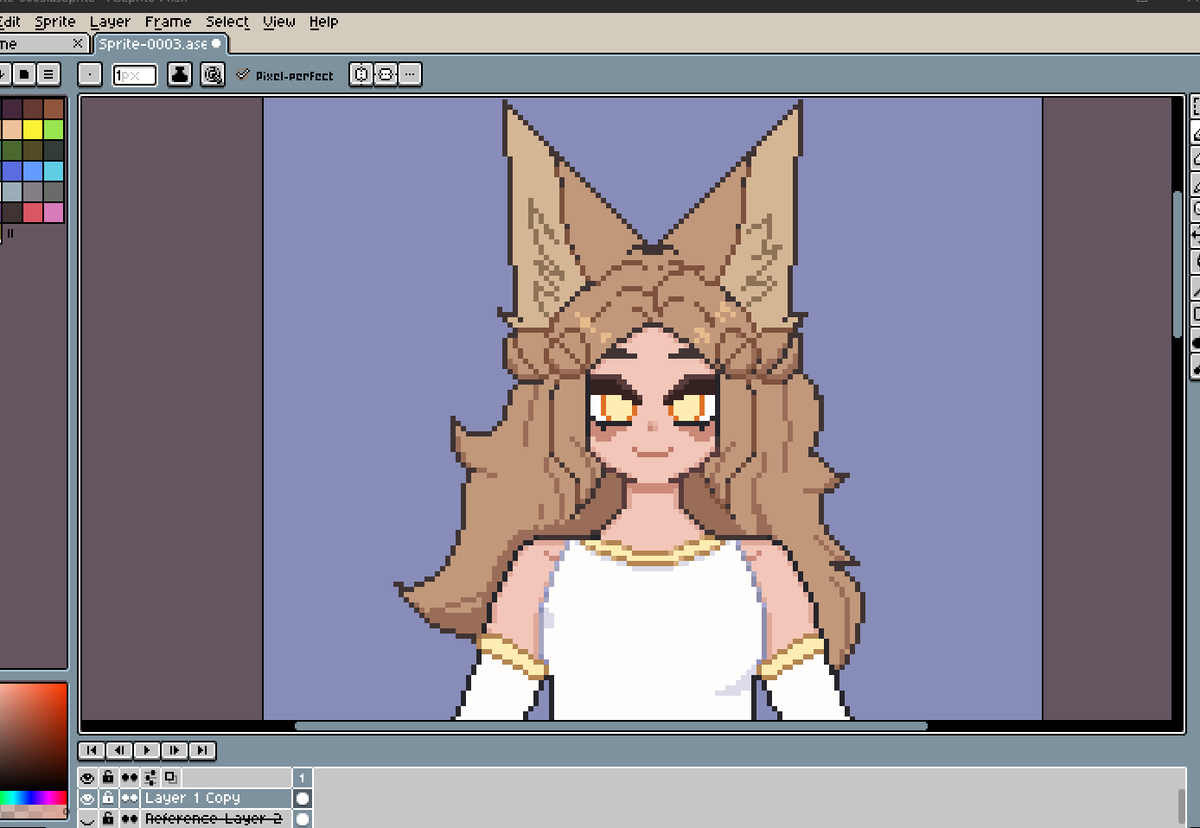The width and height of the screenshot is (1200, 828).
Task: Toggle the Pixel-perfect checkbox
Action: 242,73
